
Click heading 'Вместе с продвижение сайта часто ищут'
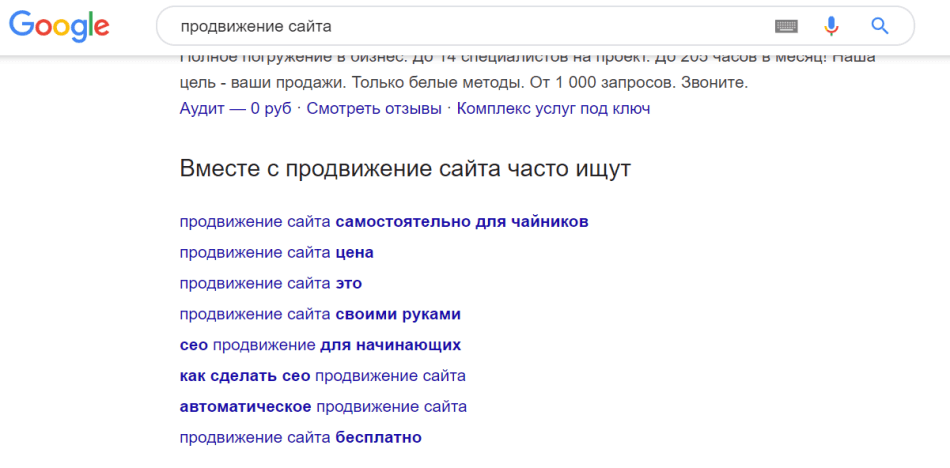click(x=405, y=169)
